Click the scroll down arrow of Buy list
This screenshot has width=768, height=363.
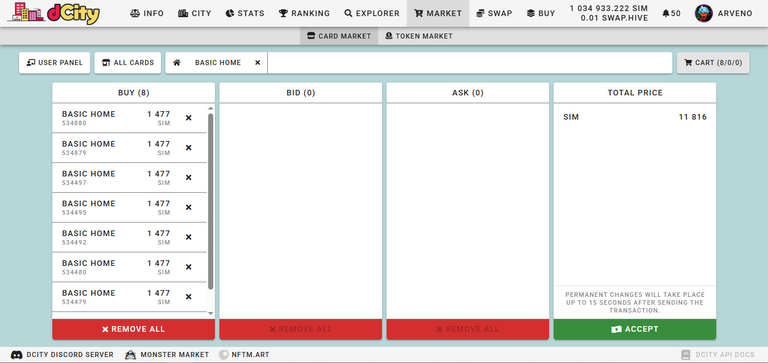pyautogui.click(x=211, y=313)
